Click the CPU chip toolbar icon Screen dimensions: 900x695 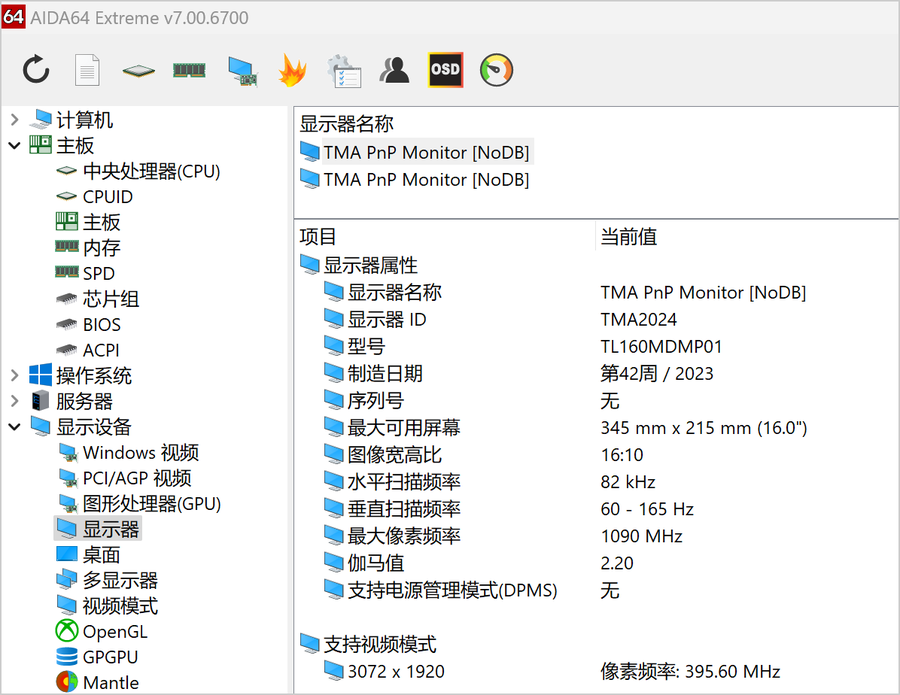[x=138, y=71]
